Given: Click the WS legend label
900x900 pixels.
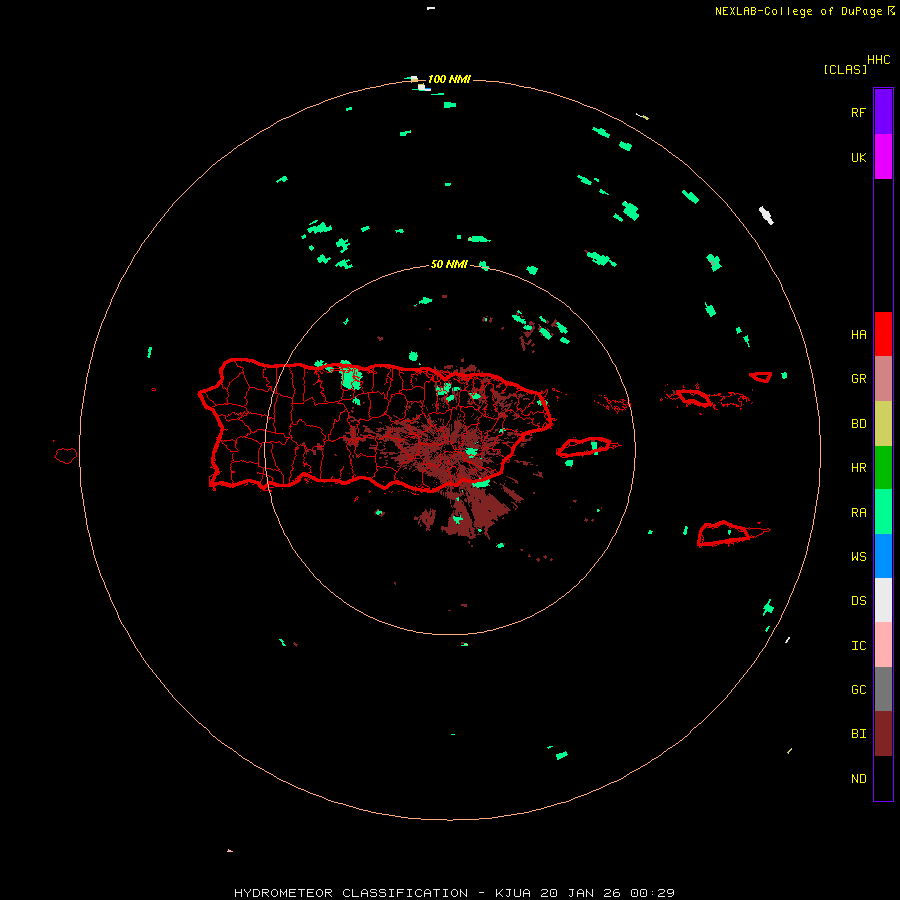Looking at the screenshot, I should 858,556.
